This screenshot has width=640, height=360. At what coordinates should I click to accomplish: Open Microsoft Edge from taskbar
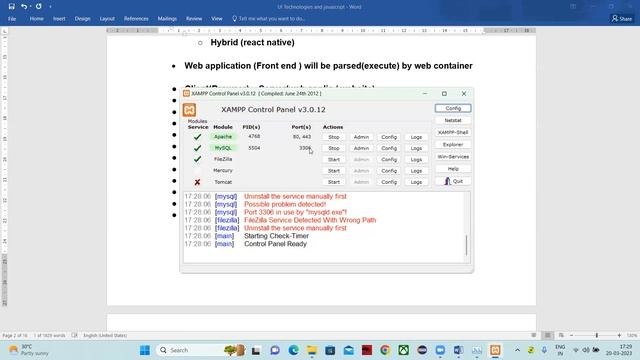(293, 350)
